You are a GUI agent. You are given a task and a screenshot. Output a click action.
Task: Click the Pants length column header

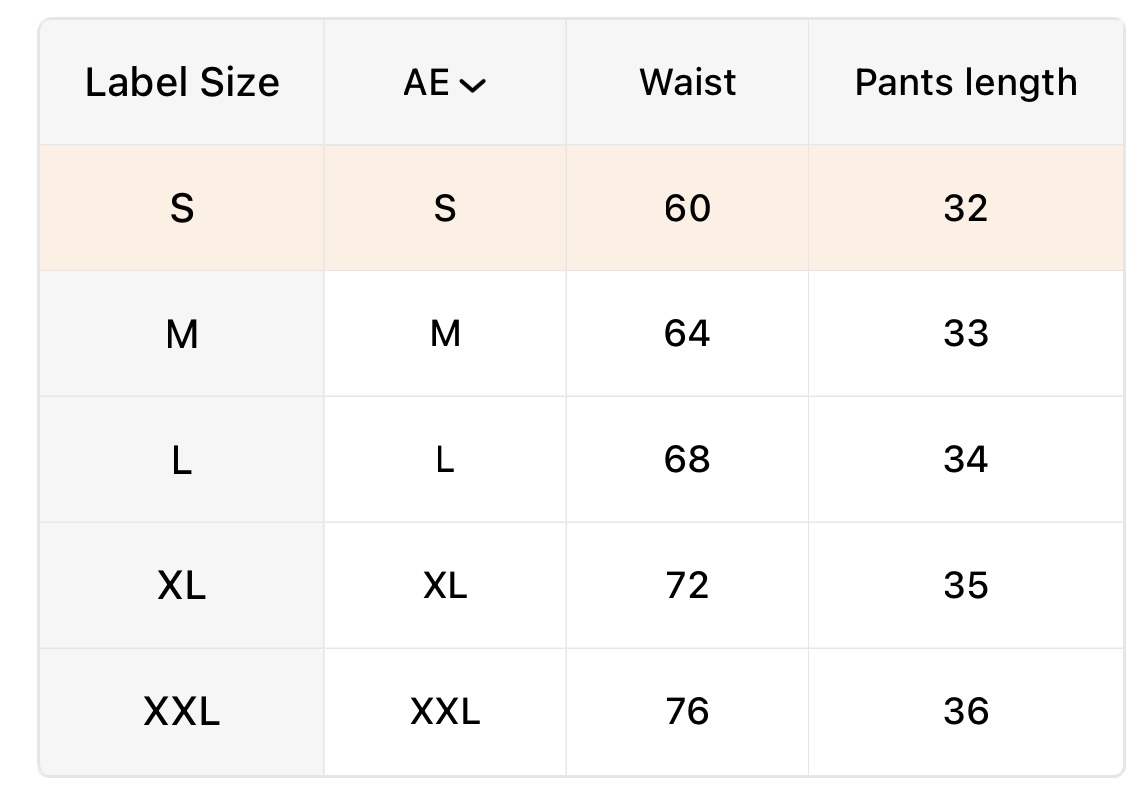[966, 83]
